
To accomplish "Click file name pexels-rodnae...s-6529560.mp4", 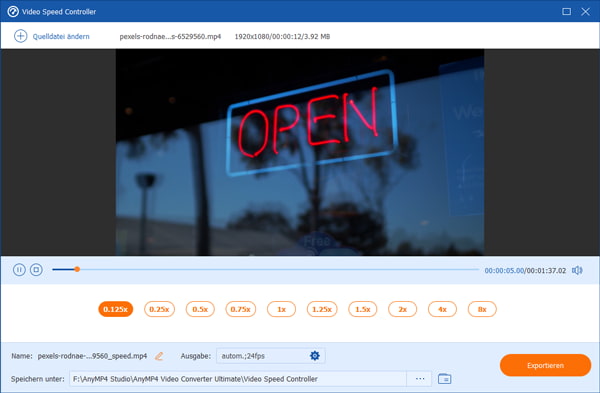I will point(170,37).
